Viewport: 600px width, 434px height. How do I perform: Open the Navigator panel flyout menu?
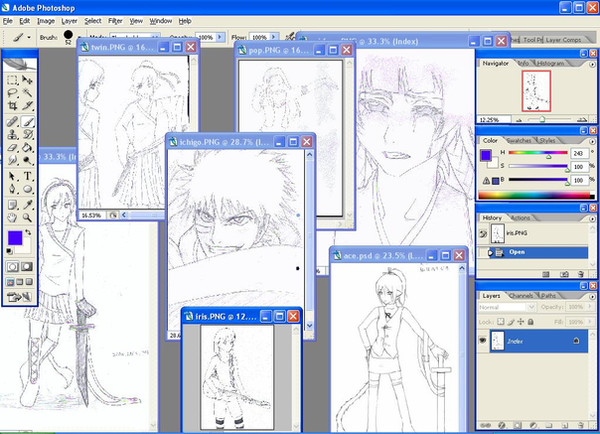pyautogui.click(x=592, y=65)
